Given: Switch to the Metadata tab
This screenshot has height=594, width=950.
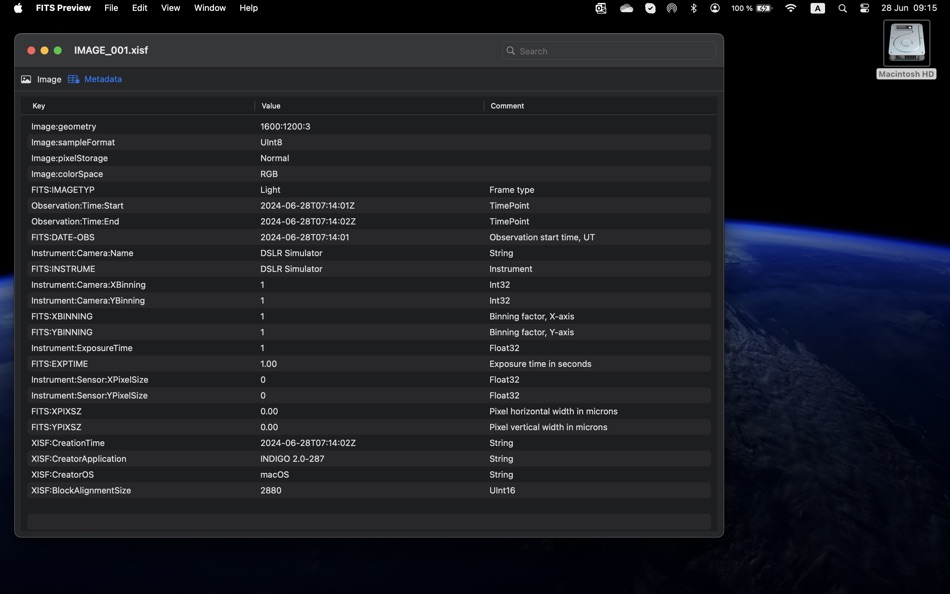Looking at the screenshot, I should click(95, 79).
